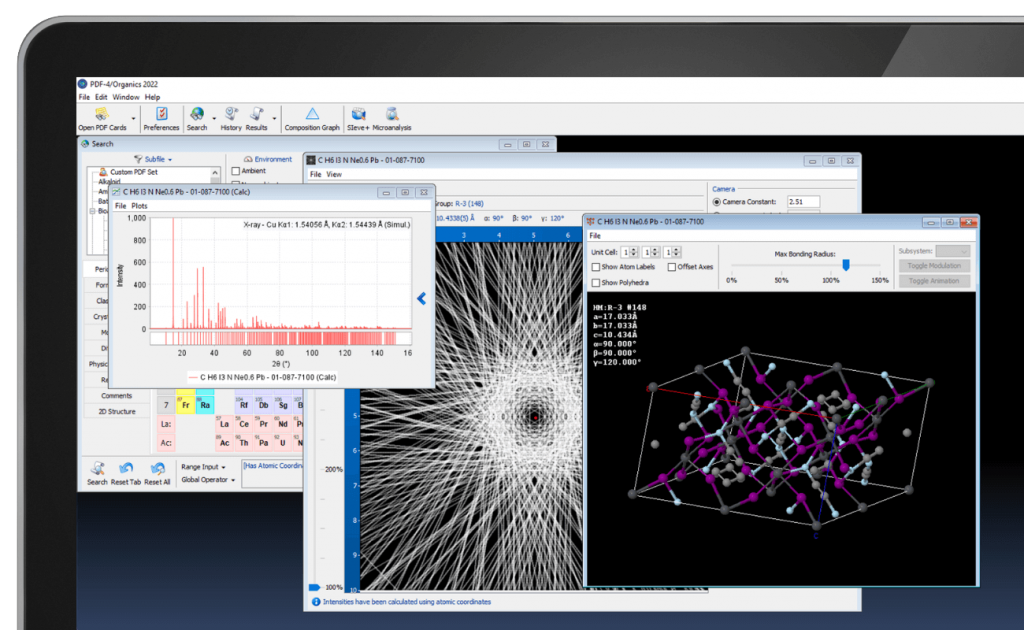Adjust the Max Bonding Radius slider handle

[x=846, y=264]
